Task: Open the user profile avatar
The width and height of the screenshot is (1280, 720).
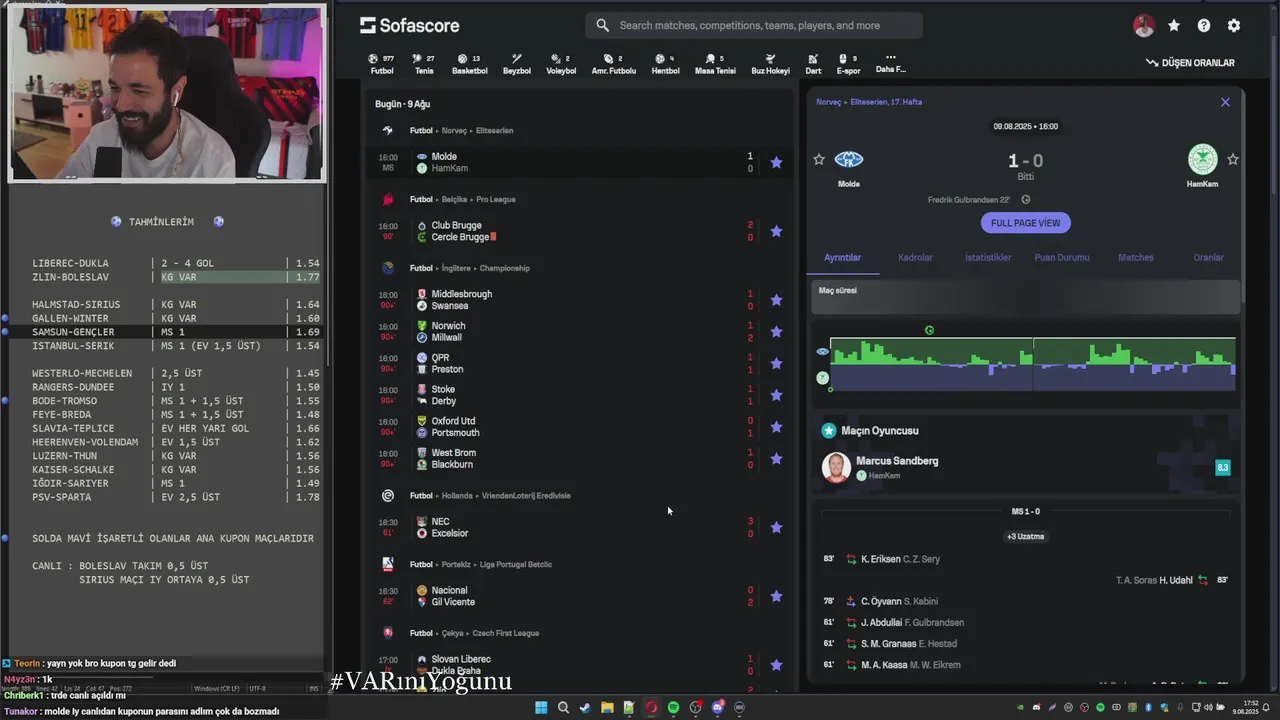Action: (x=1144, y=26)
